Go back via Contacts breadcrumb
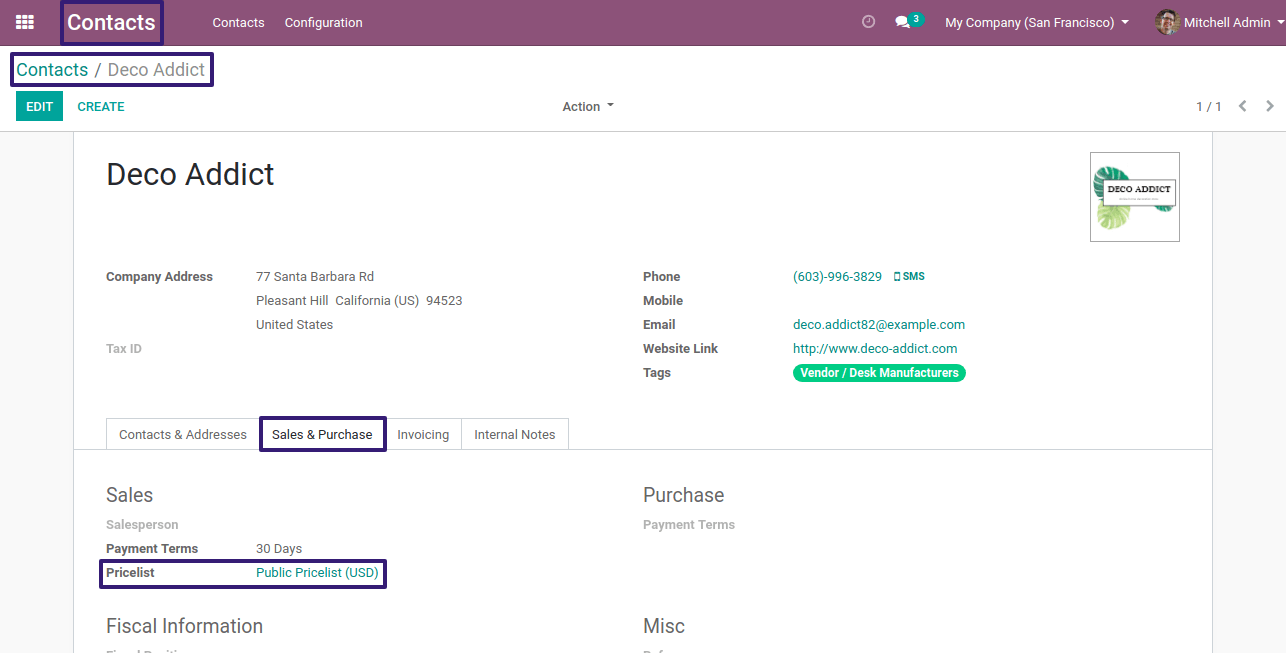This screenshot has width=1286, height=653. 52,69
